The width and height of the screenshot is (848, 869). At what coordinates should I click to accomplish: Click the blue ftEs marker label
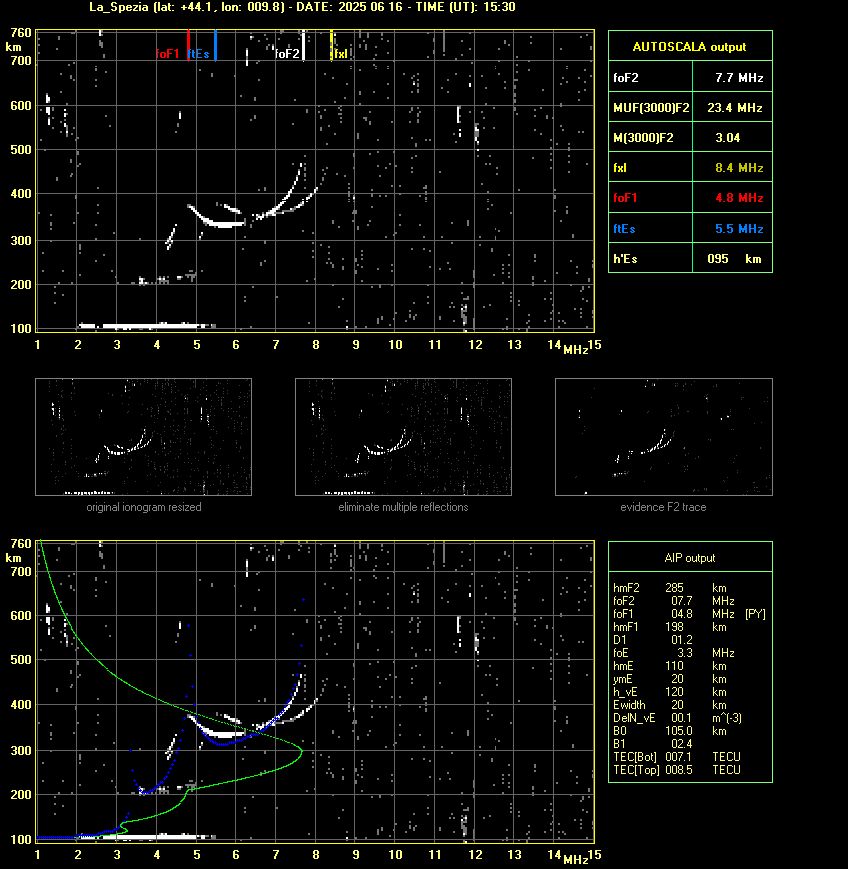[198, 54]
